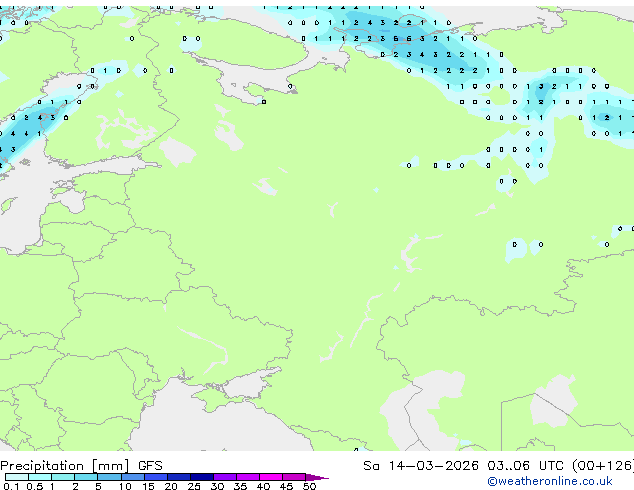Screen dimensions: 634x490
Task: Select the 25 to 30 mm legend swatch
Action: [x=201, y=477]
